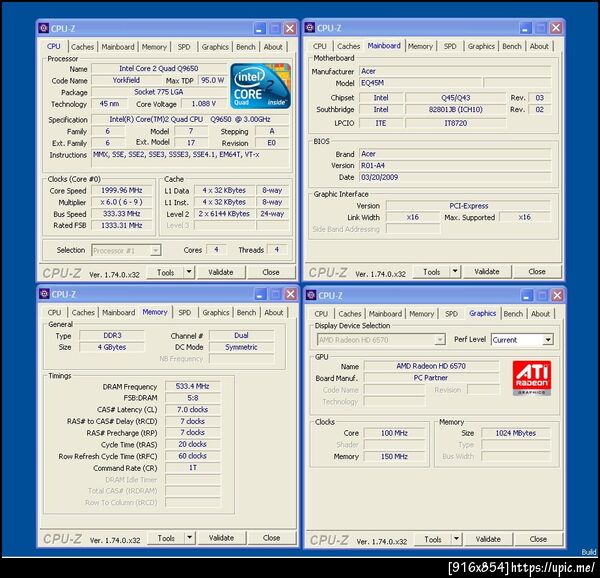Minimize the bottom-left Memory window
Viewport: 600px width, 578px height.
click(260, 294)
